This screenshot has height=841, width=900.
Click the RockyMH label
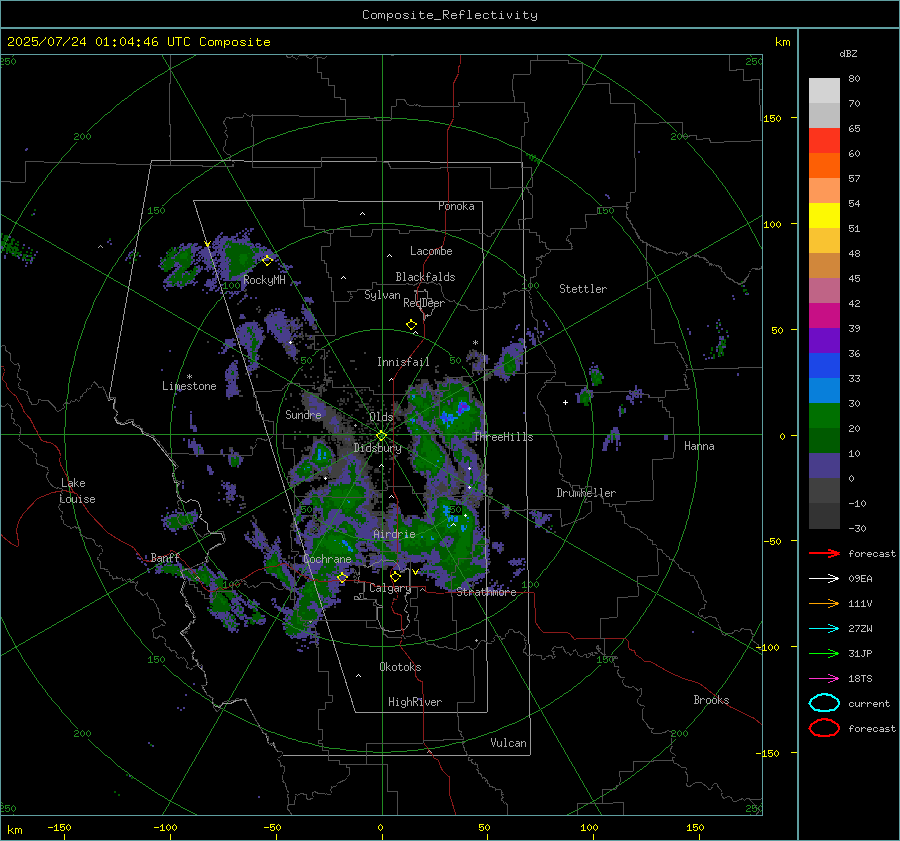click(x=264, y=280)
